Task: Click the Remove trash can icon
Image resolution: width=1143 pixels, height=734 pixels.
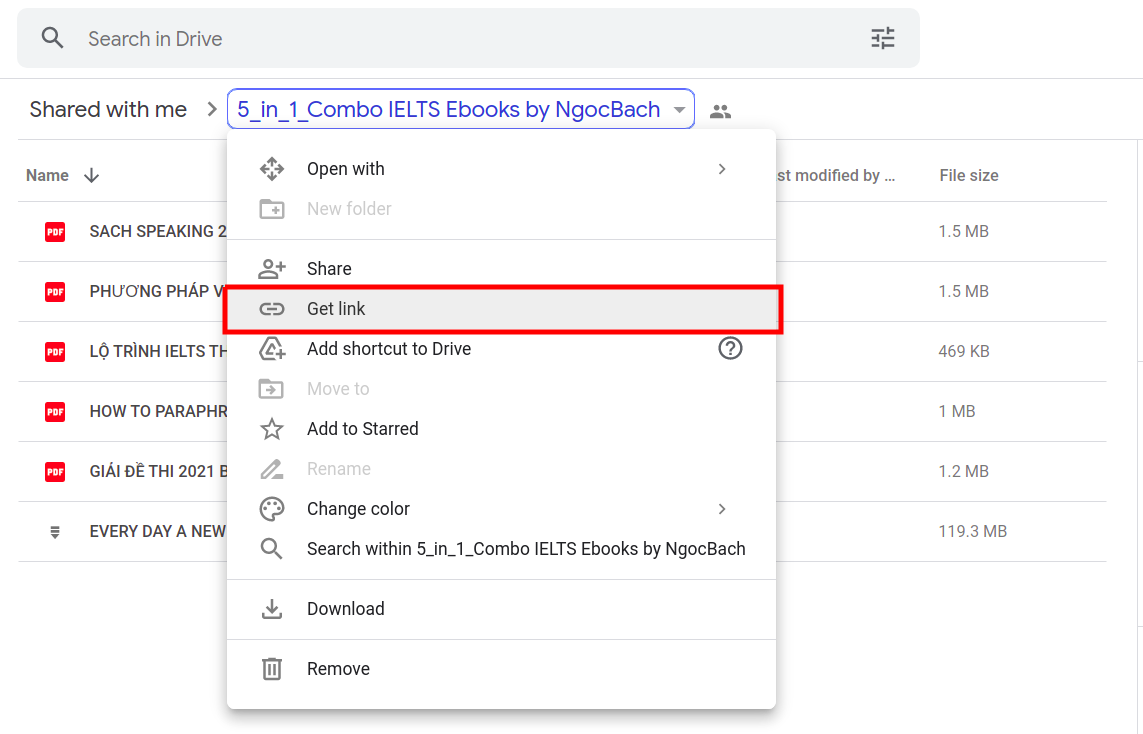Action: [x=272, y=668]
